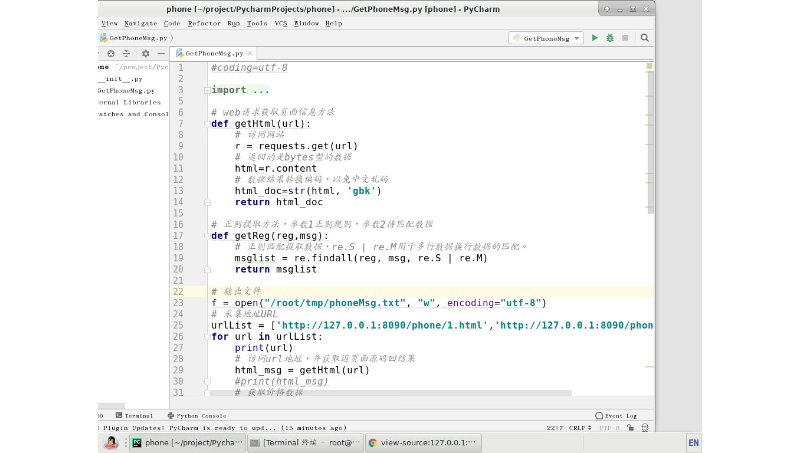Open the Run menu

[233, 23]
